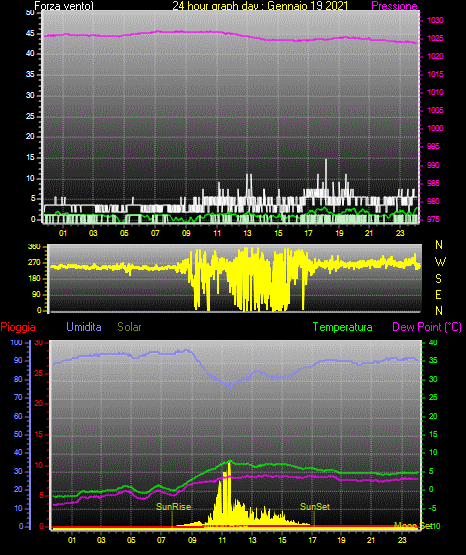Click the Forza vento axis title
This screenshot has width=466, height=555.
coord(64,6)
